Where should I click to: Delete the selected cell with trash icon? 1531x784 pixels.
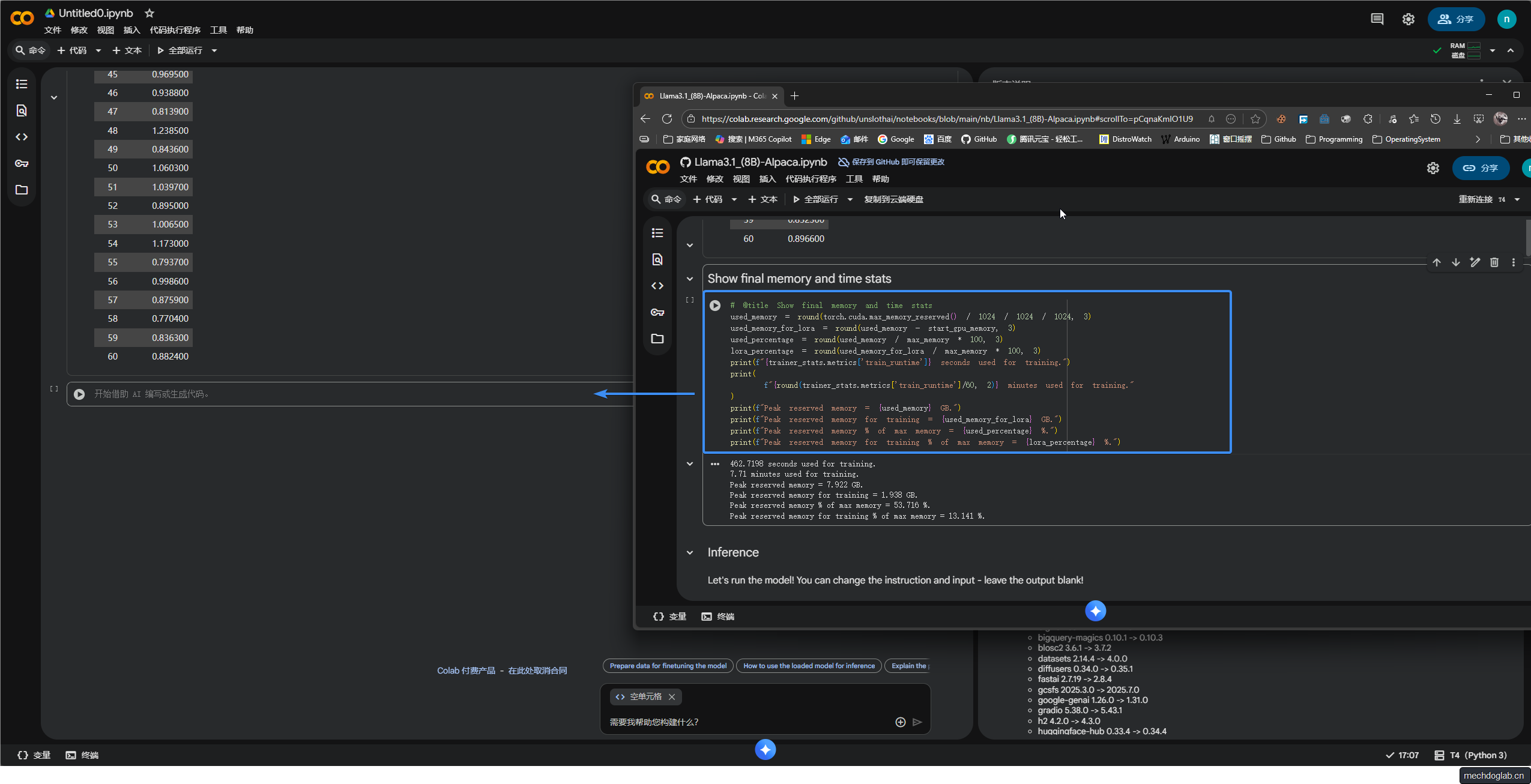[1494, 262]
